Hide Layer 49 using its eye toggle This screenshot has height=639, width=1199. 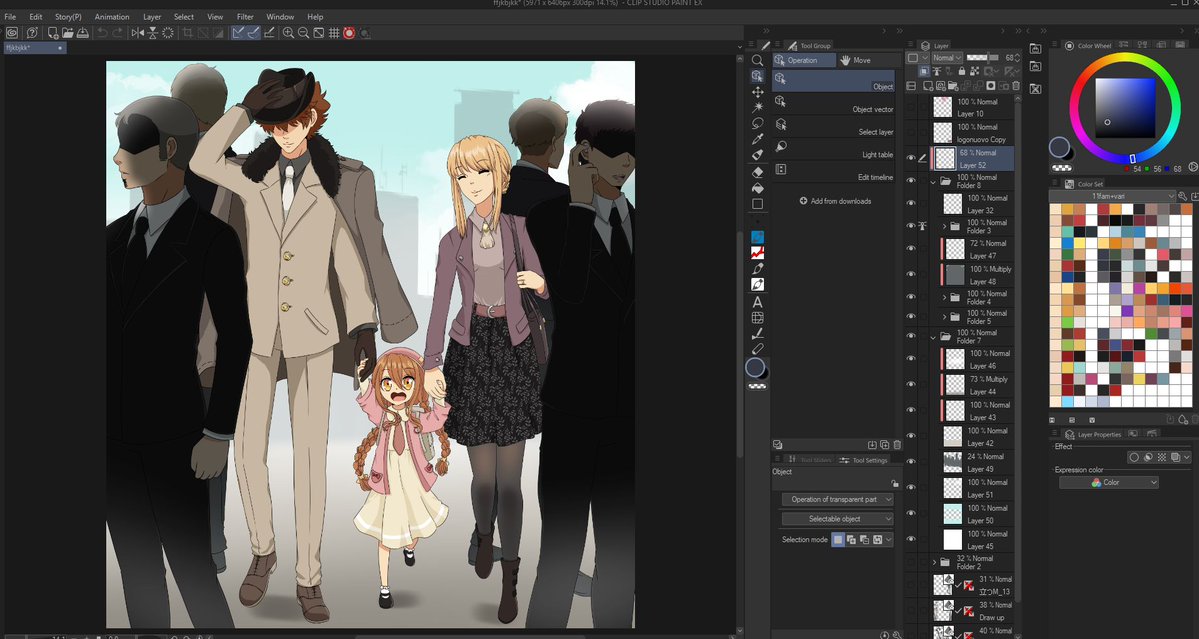[x=911, y=462]
